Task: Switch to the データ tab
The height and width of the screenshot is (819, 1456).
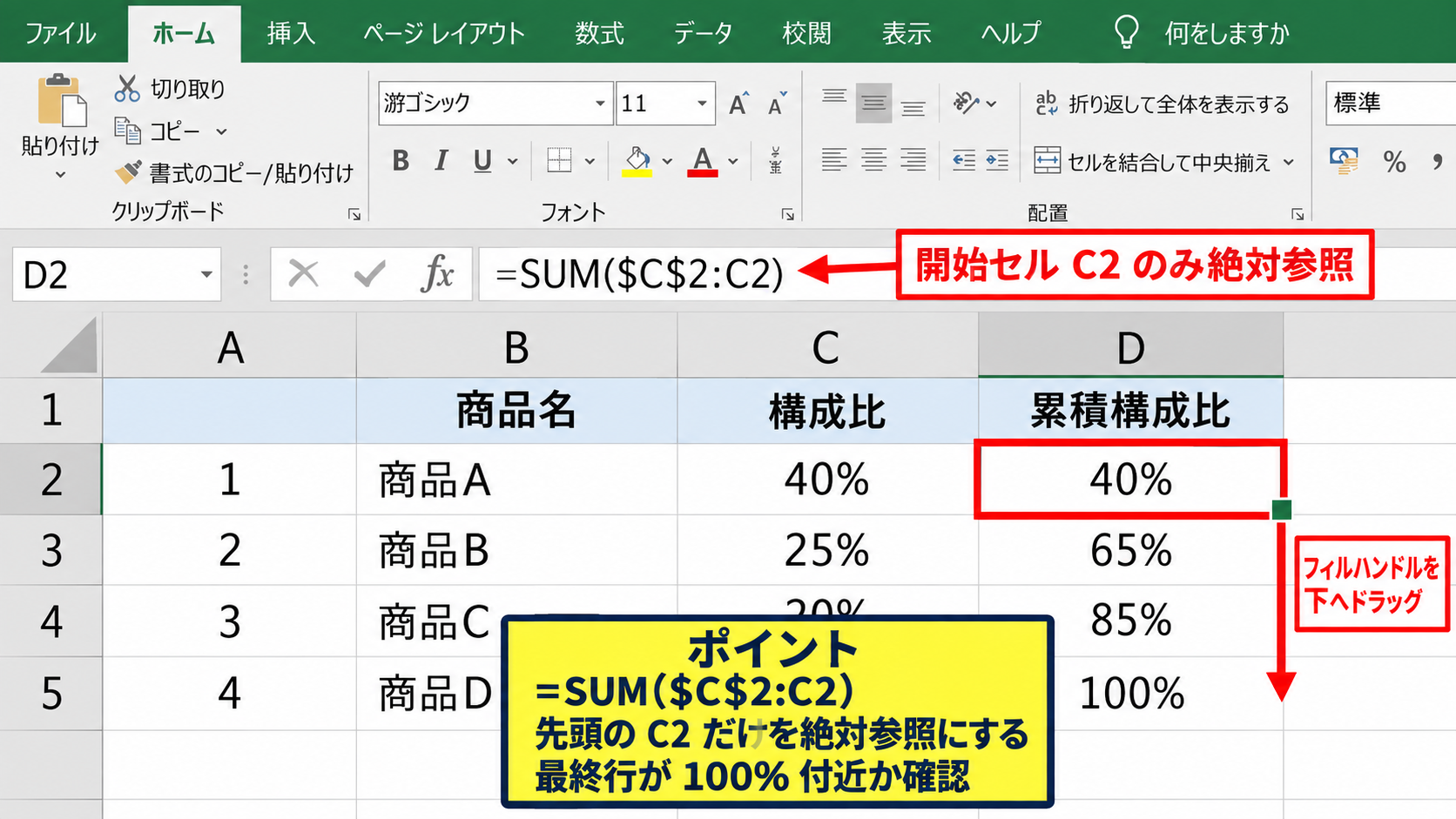Action: coord(703,33)
